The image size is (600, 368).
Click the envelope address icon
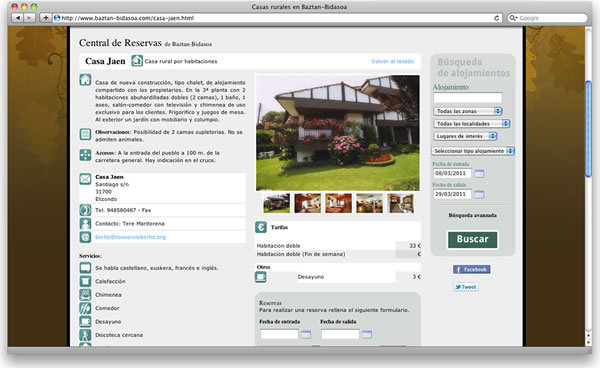[x=85, y=179]
